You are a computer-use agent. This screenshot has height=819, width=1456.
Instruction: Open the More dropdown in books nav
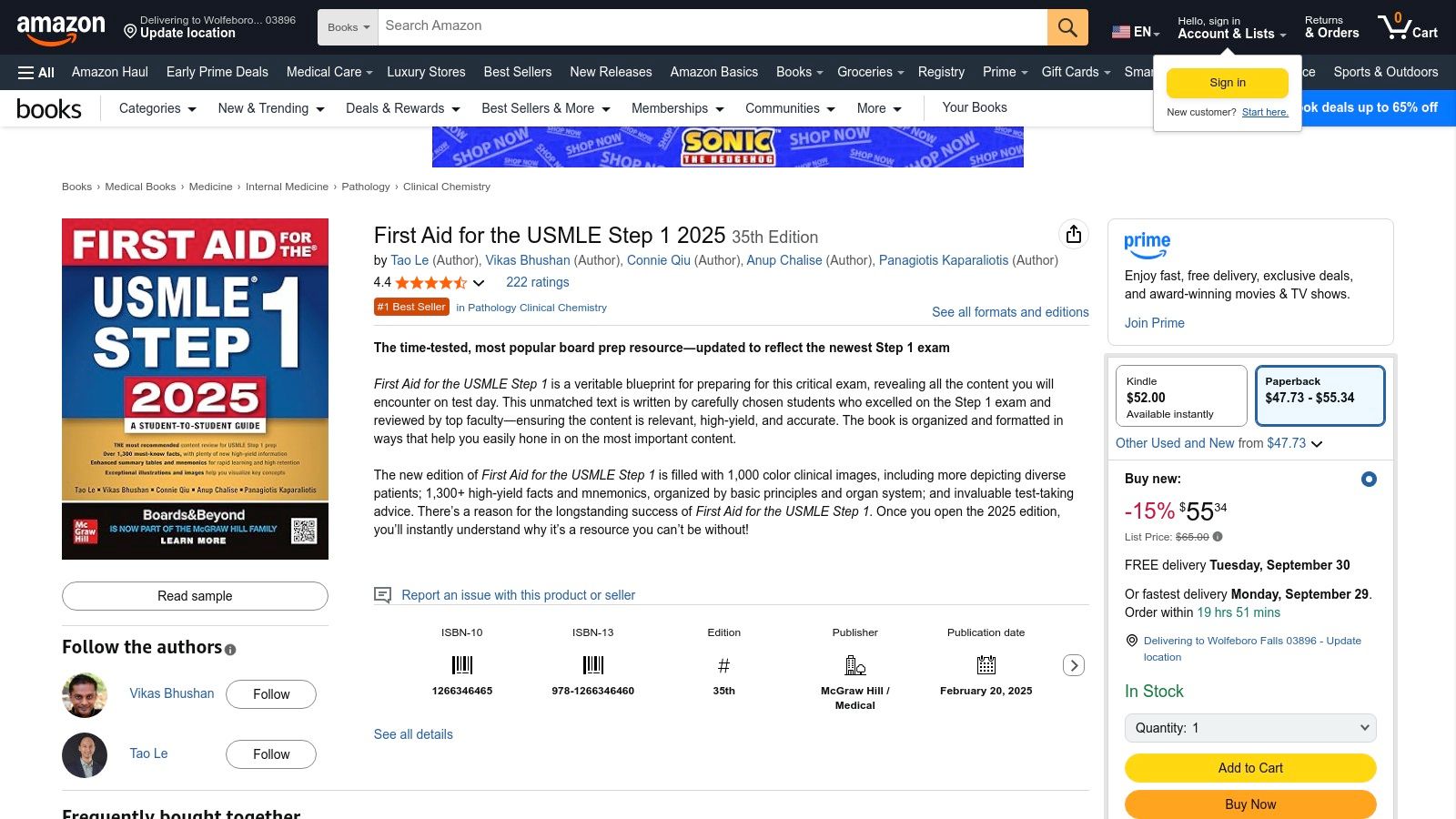point(879,108)
